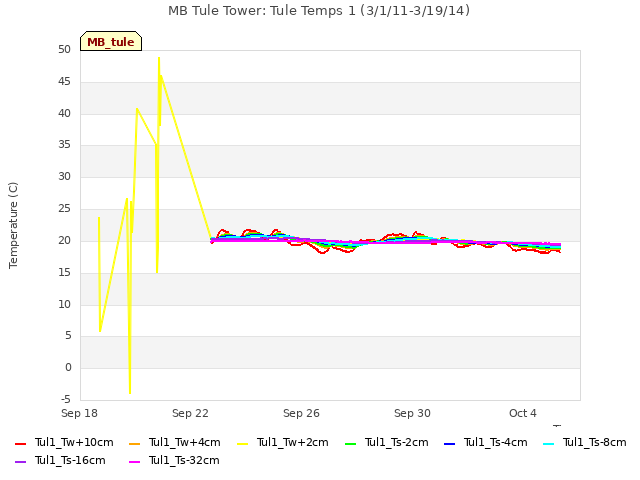Viewport: 640px width, 480px height.
Task: Click the green Tul1_Ts-2cm color swatch
Action: pyautogui.click(x=351, y=443)
